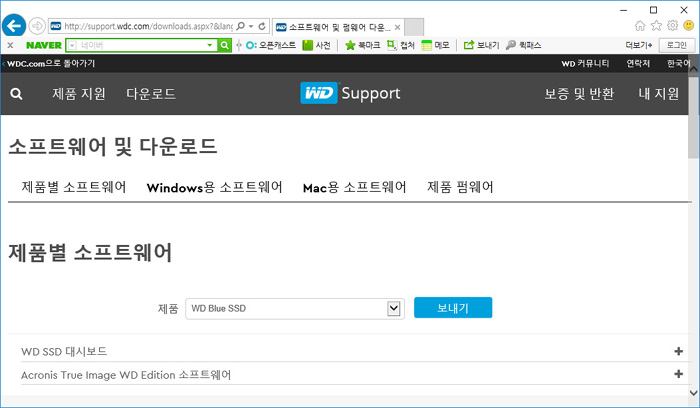This screenshot has height=408, width=700.
Task: Open the 제품 지원 menu
Action: [79, 94]
